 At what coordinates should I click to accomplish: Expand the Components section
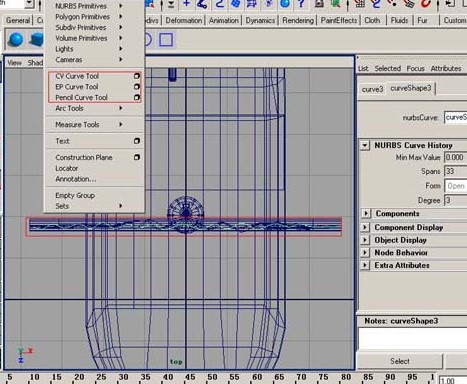pyautogui.click(x=366, y=213)
